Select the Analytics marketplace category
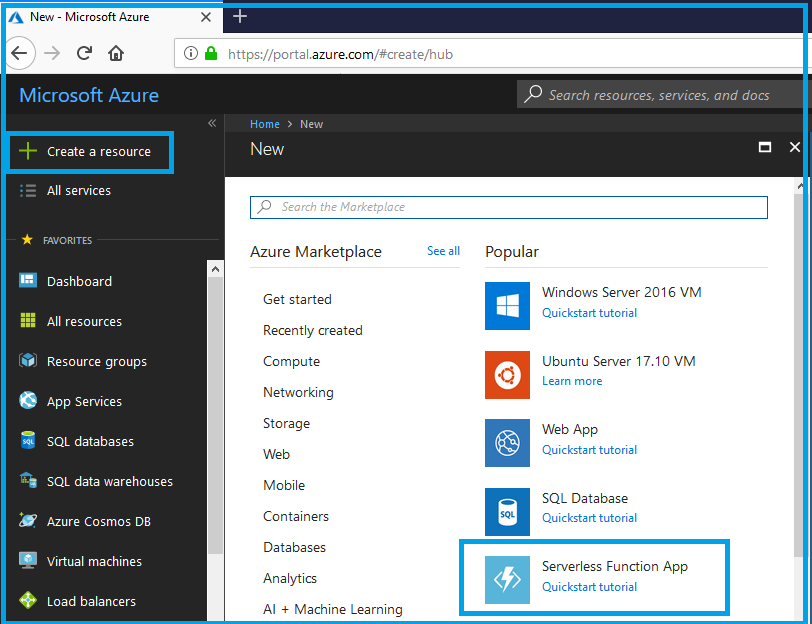Image resolution: width=812 pixels, height=624 pixels. coord(290,578)
